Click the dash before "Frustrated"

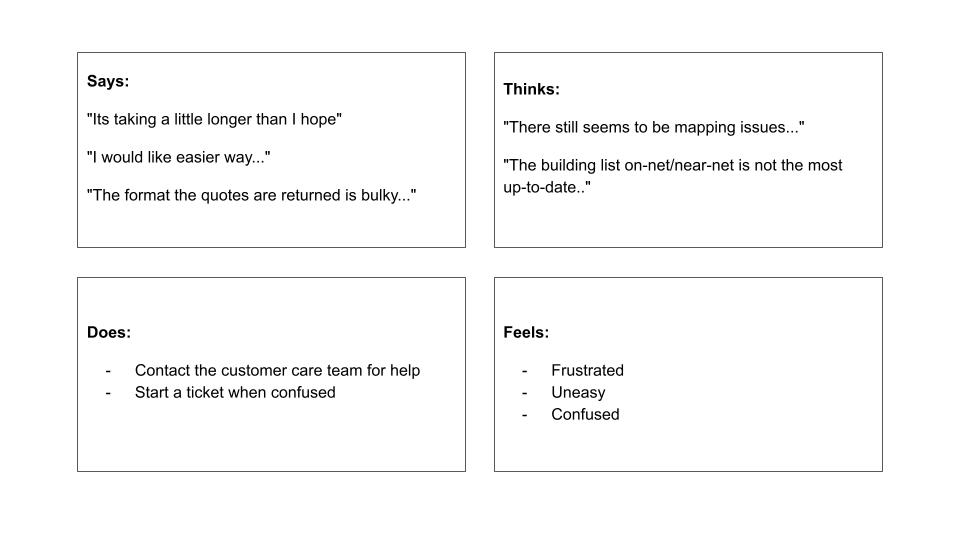[524, 370]
